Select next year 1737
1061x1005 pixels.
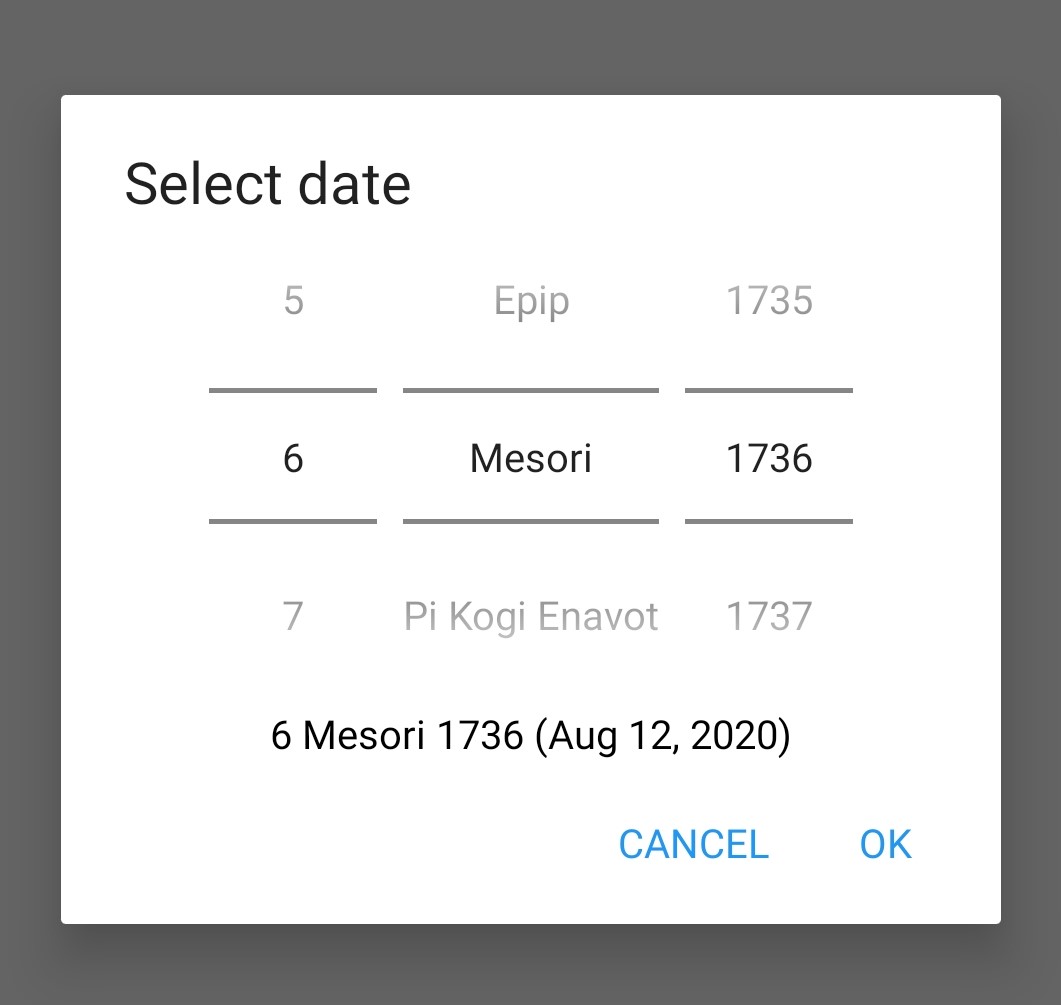769,616
